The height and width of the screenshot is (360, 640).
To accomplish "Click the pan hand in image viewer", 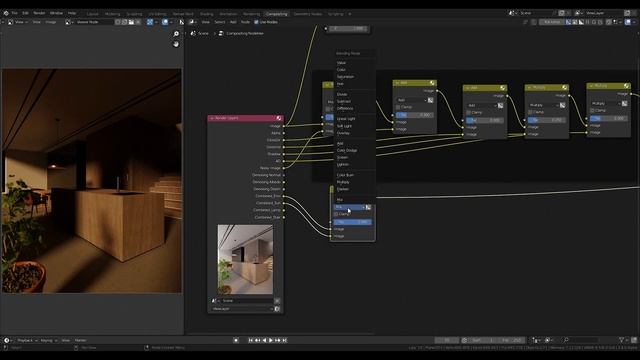I will pyautogui.click(x=176, y=44).
